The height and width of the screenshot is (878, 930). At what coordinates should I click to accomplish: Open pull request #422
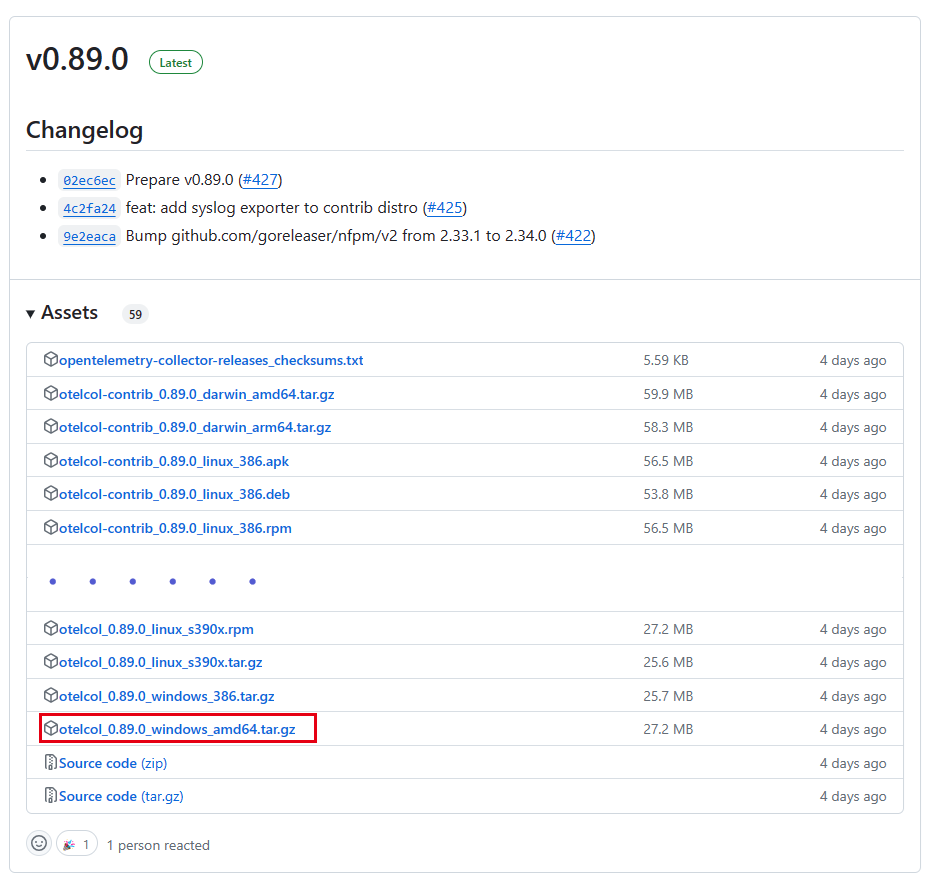coord(573,236)
